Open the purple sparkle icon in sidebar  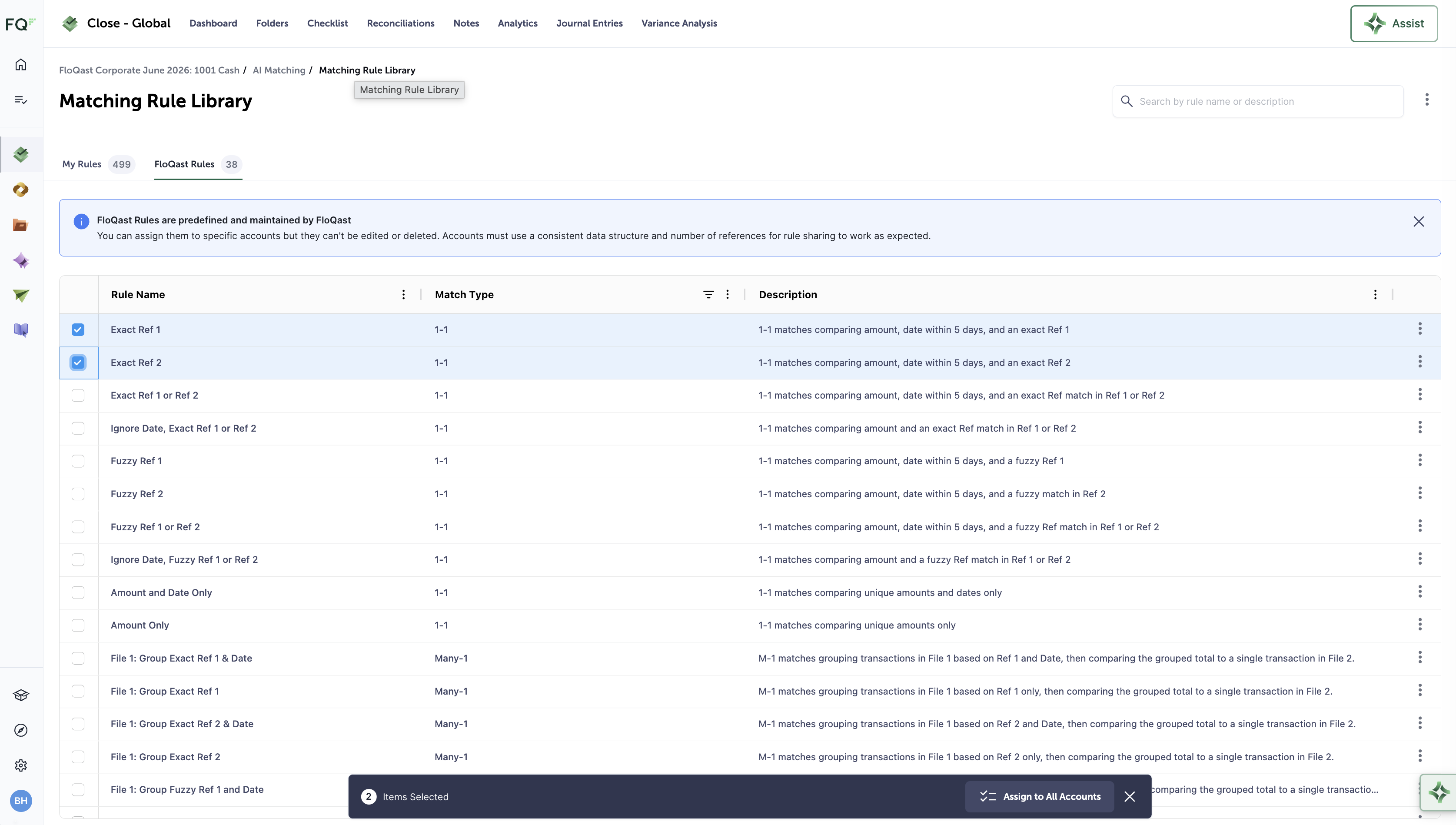(21, 261)
